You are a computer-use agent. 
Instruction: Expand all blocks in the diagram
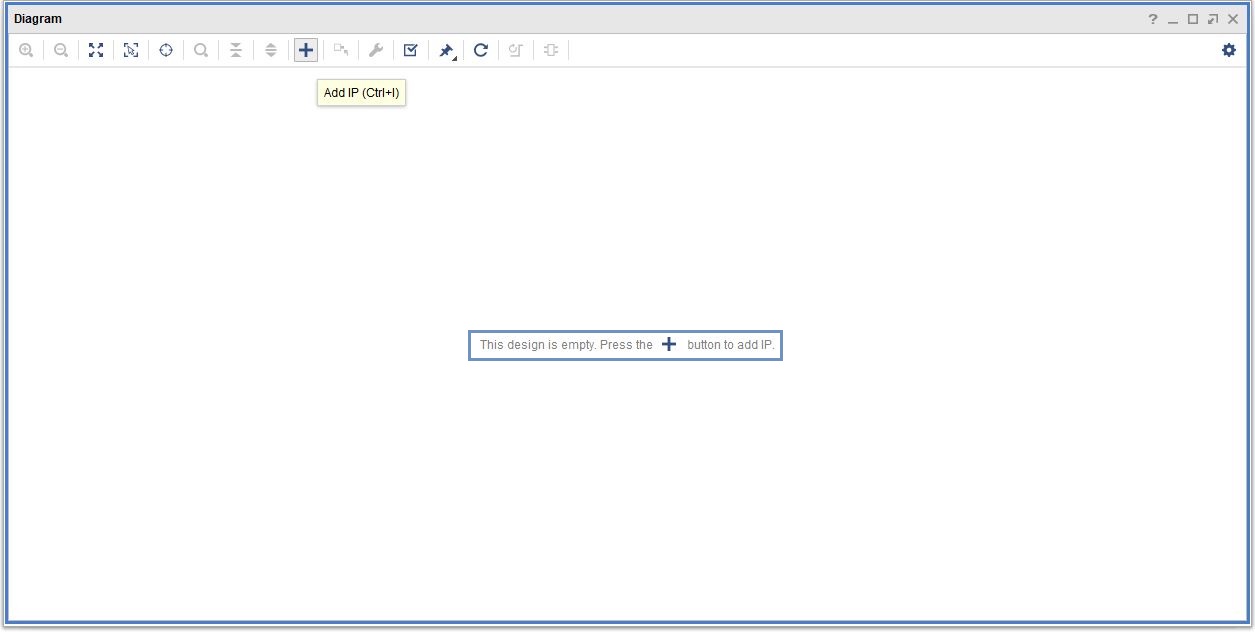[x=271, y=50]
